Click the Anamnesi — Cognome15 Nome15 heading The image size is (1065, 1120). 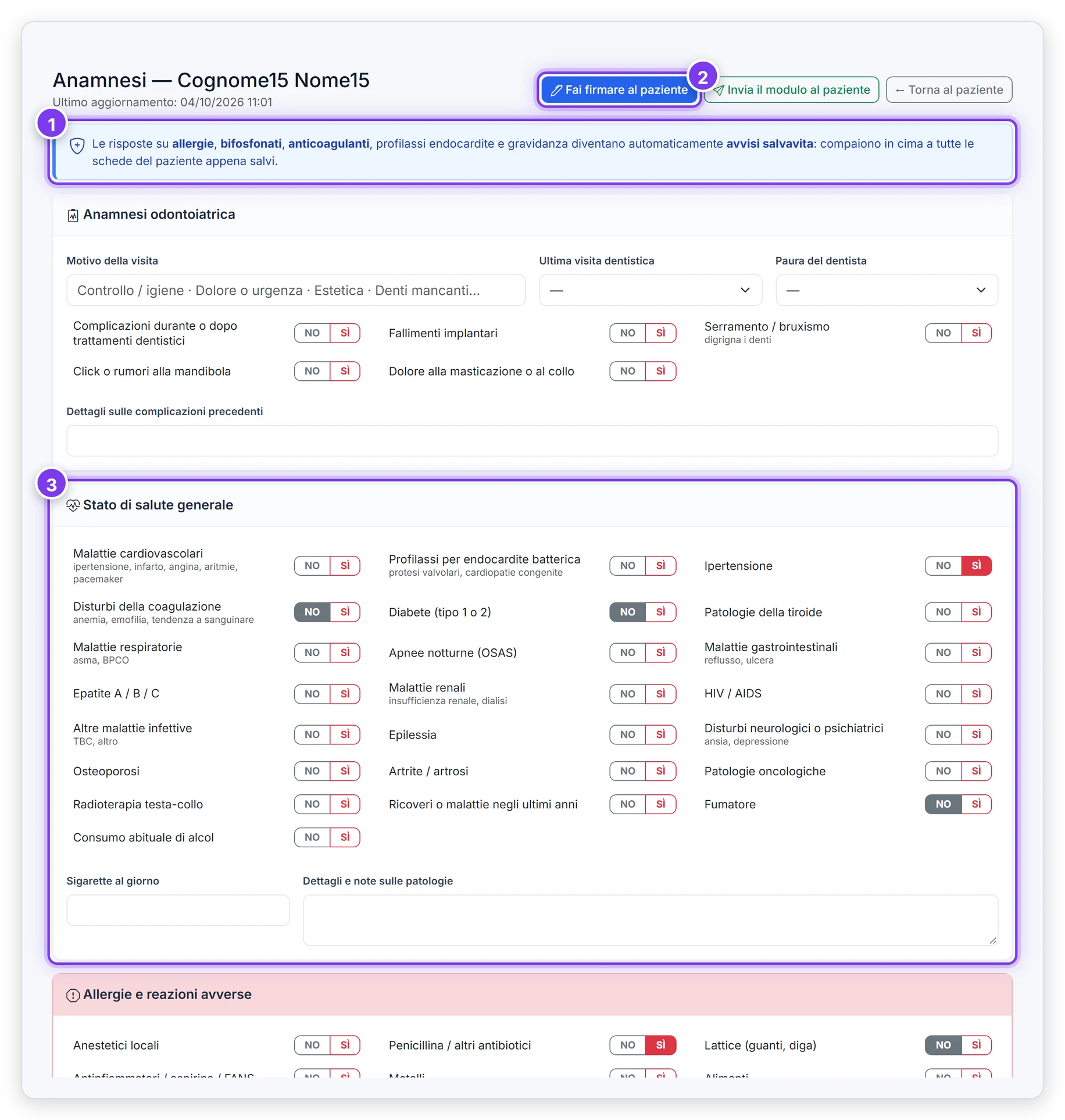[211, 80]
